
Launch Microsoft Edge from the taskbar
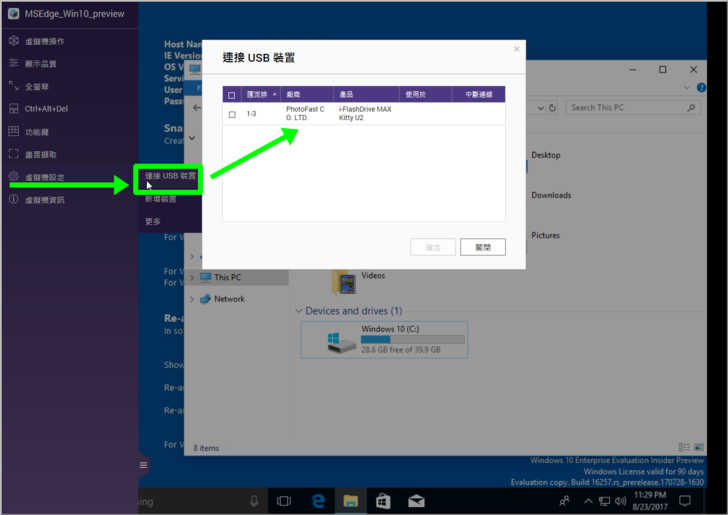coord(318,501)
